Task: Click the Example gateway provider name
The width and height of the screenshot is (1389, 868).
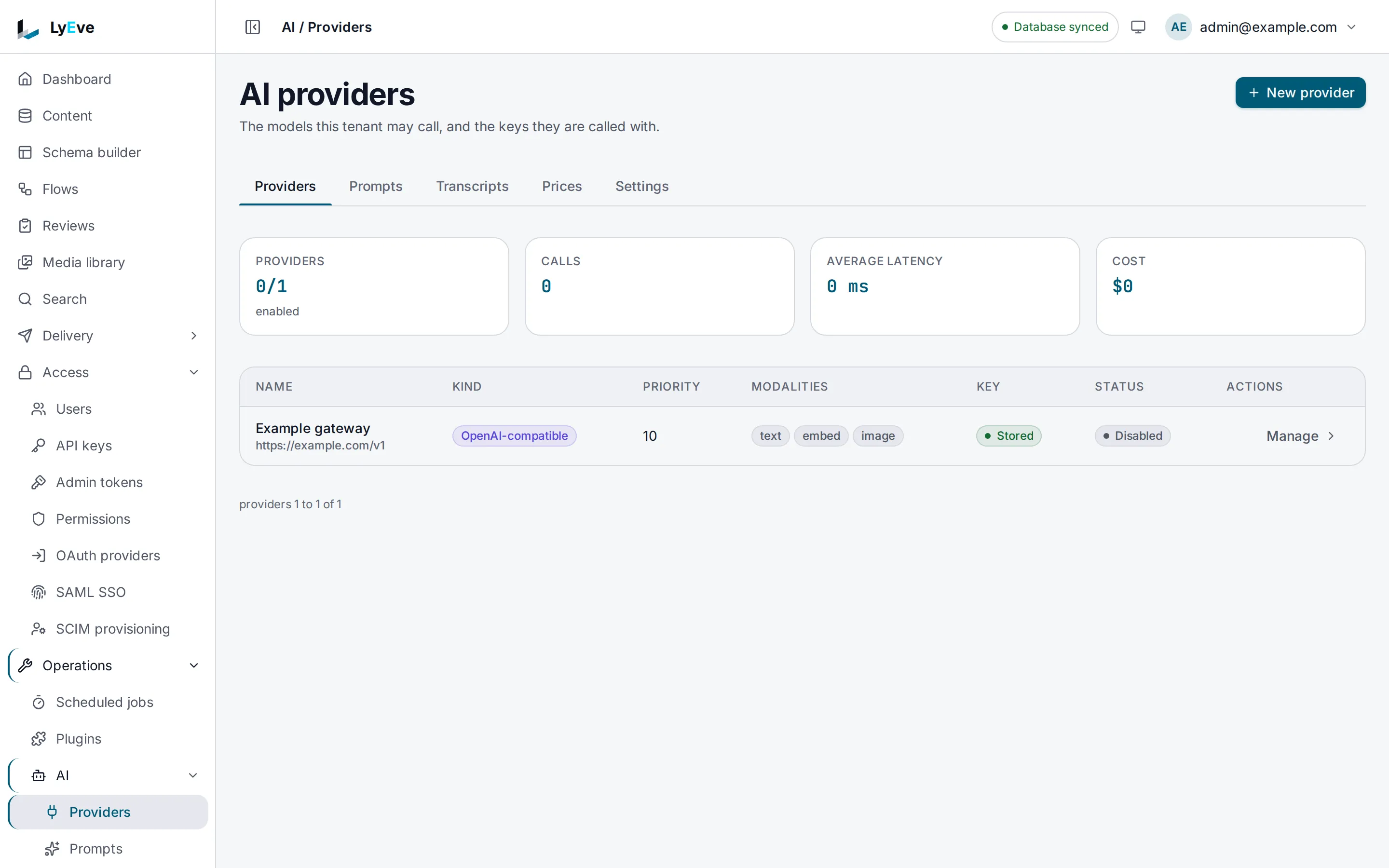Action: (x=313, y=428)
